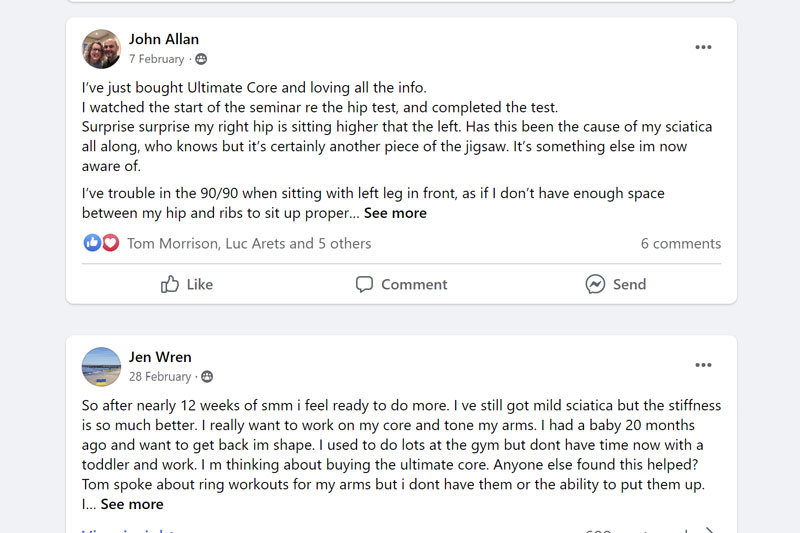The image size is (800, 533).
Task: Click the Comment speech bubble icon
Action: click(x=365, y=284)
